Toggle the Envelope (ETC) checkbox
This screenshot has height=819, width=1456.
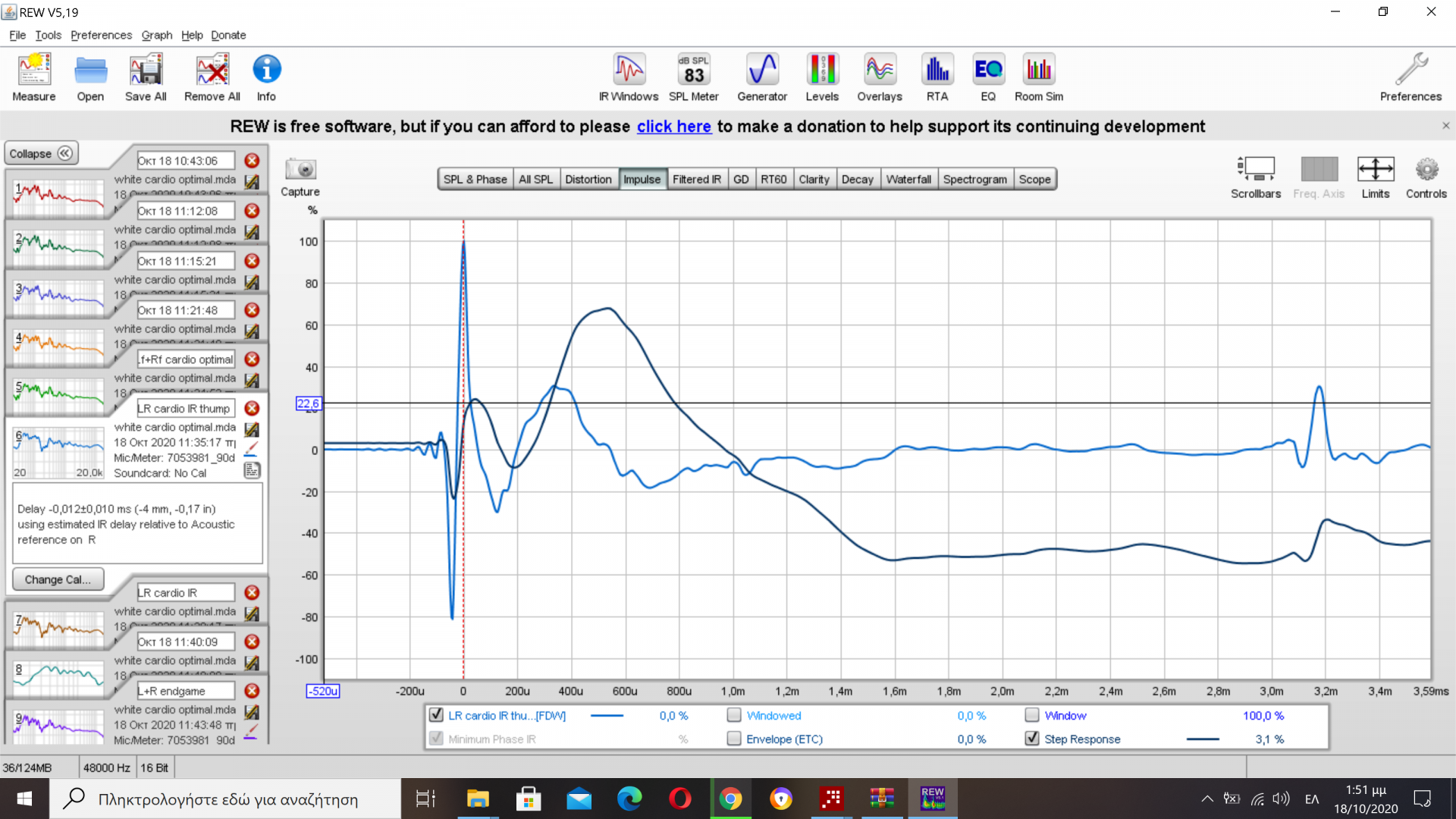coord(734,739)
